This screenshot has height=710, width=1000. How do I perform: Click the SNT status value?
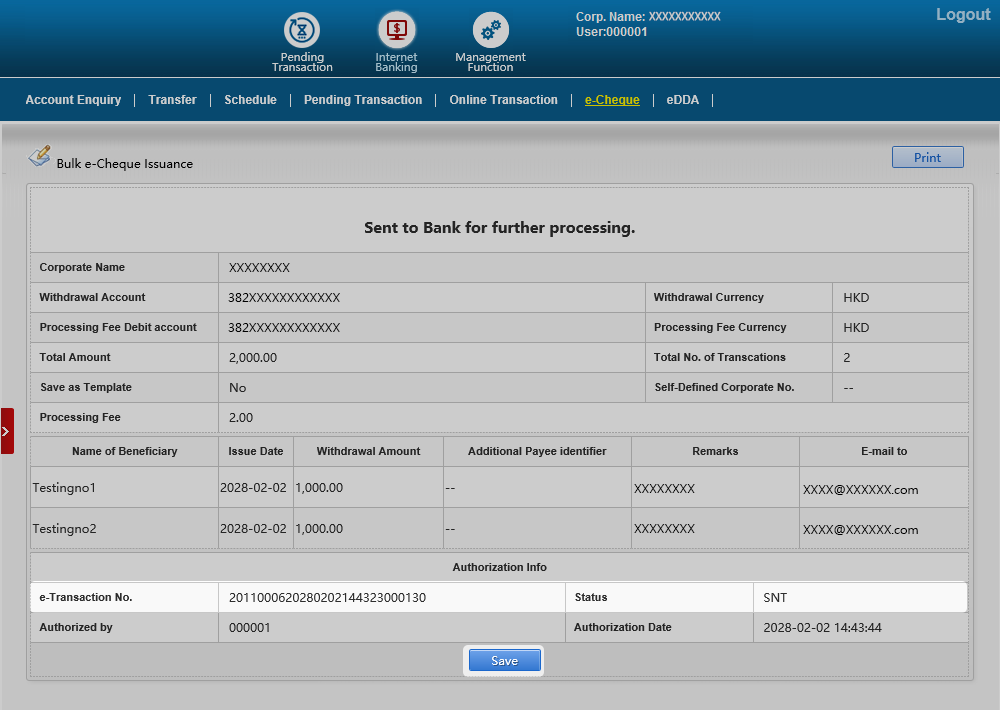[774, 598]
